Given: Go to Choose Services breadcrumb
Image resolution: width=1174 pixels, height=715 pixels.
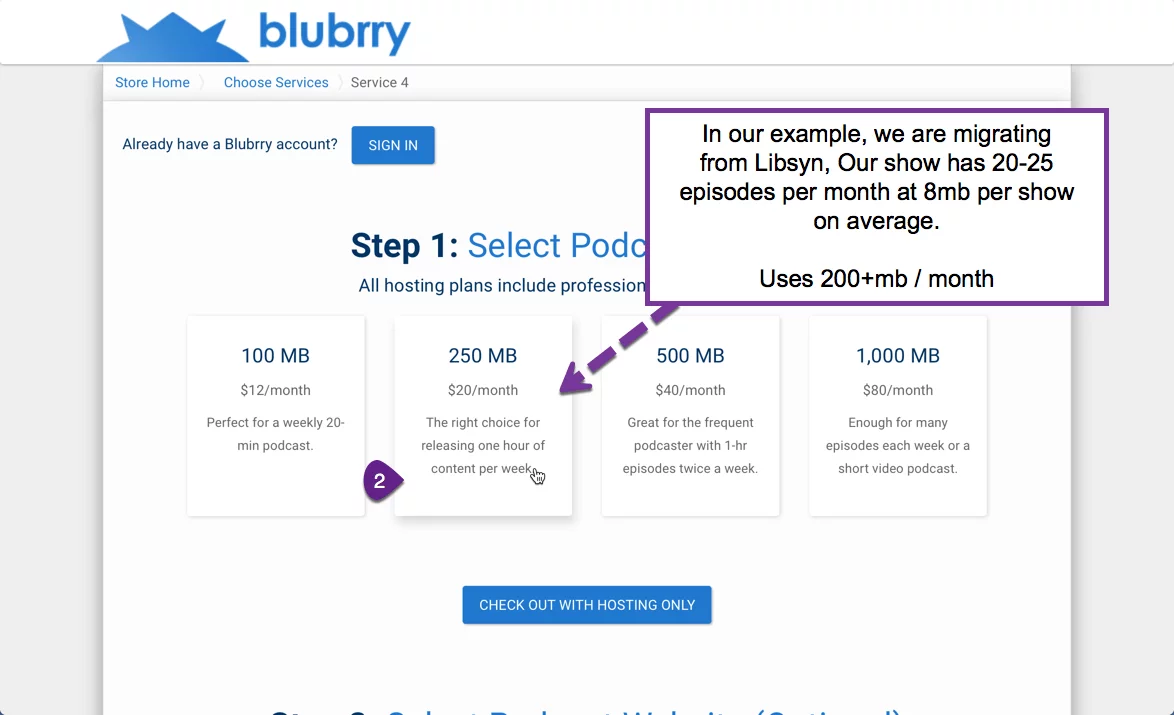Looking at the screenshot, I should click(276, 82).
